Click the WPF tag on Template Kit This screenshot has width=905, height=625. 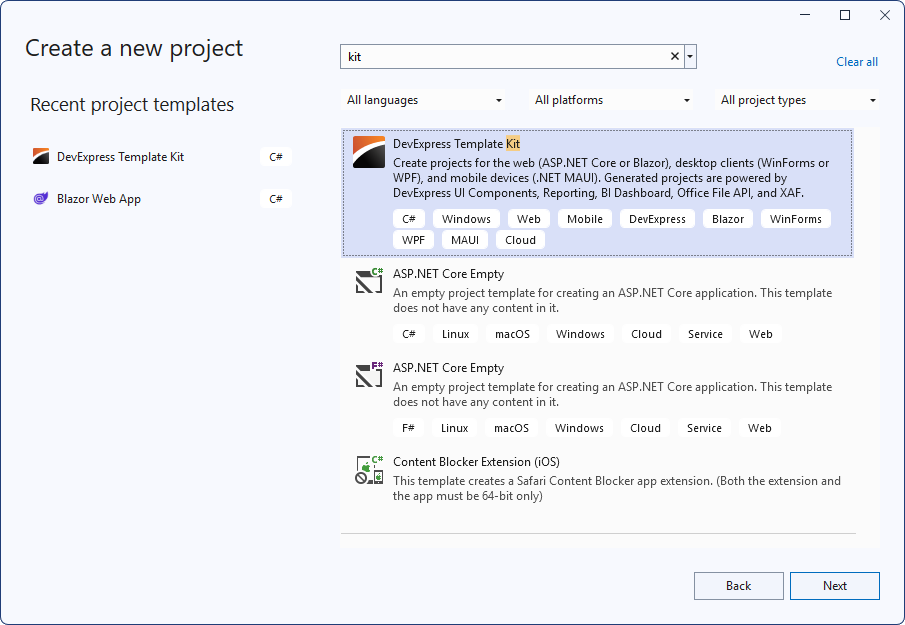pos(413,240)
